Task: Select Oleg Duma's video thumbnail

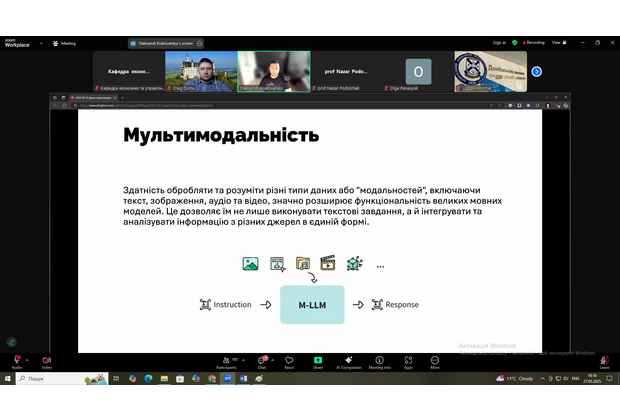Action: click(x=201, y=72)
